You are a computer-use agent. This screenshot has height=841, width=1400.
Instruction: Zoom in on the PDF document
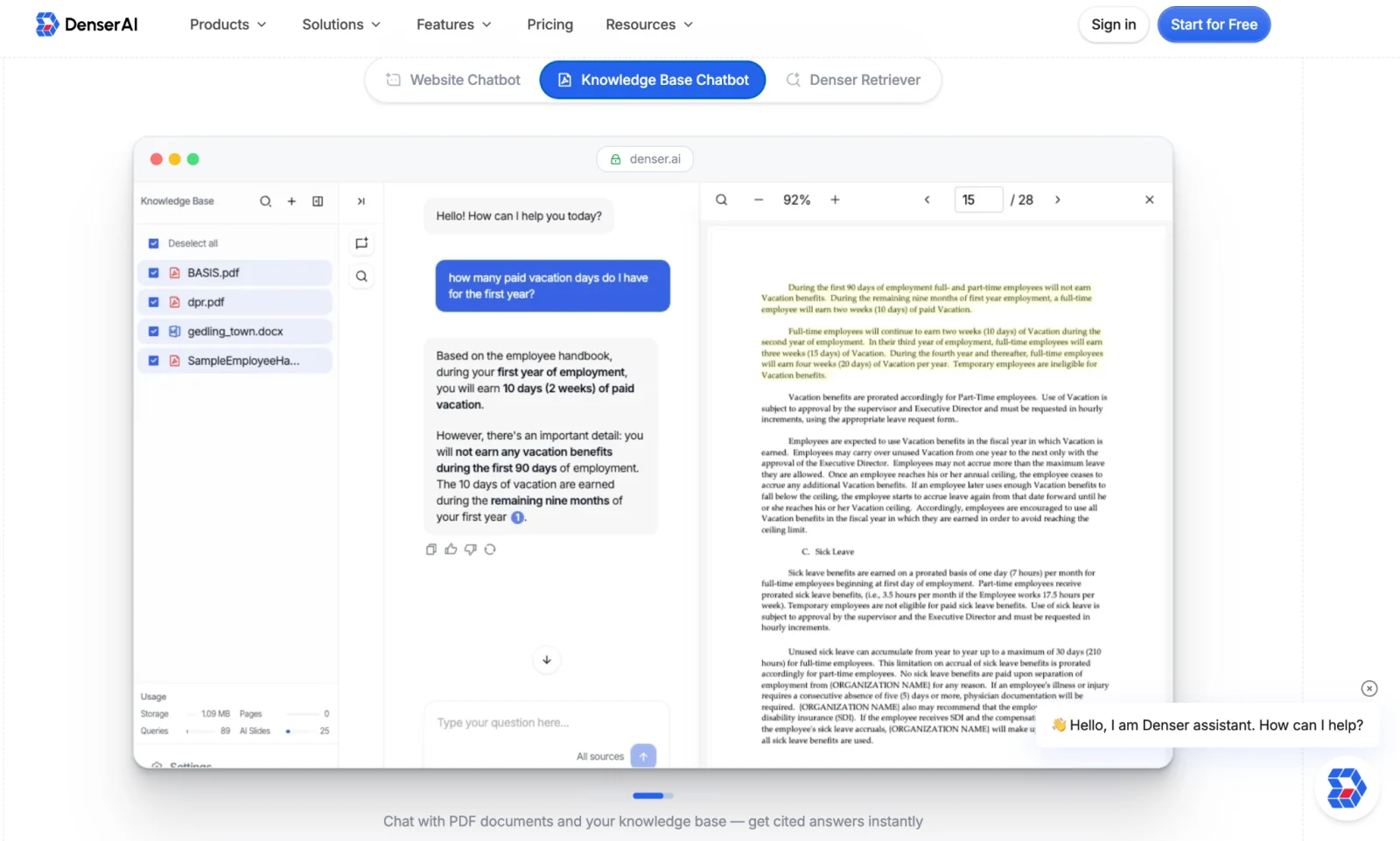(835, 200)
